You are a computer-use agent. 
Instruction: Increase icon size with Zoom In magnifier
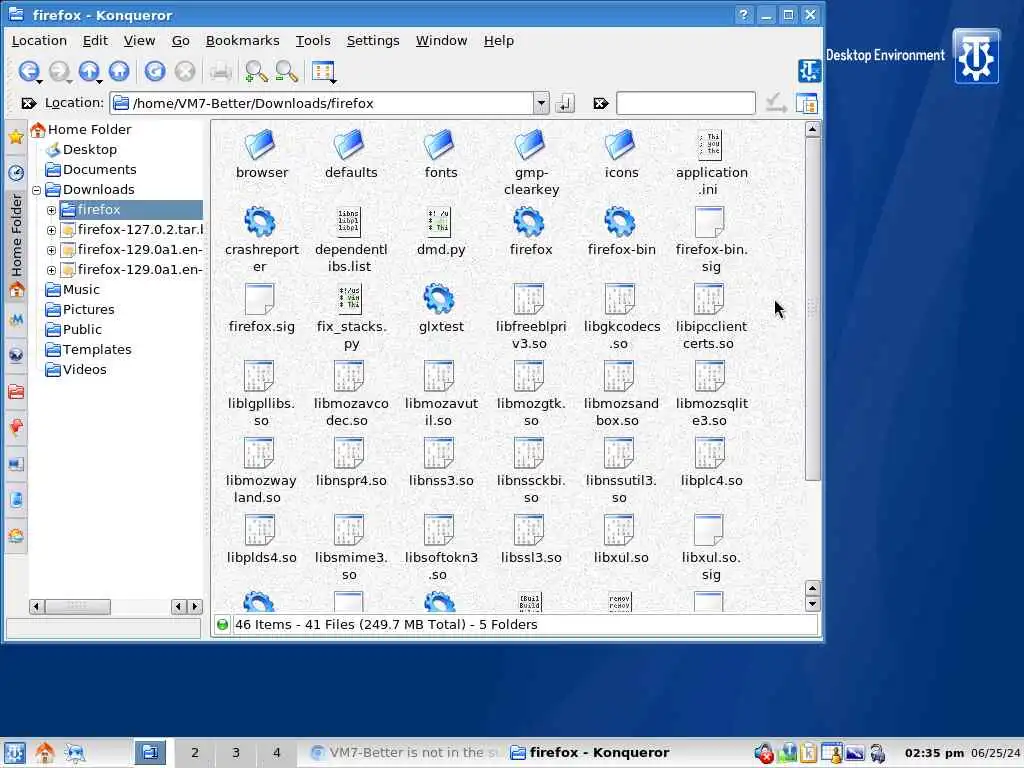[x=256, y=71]
